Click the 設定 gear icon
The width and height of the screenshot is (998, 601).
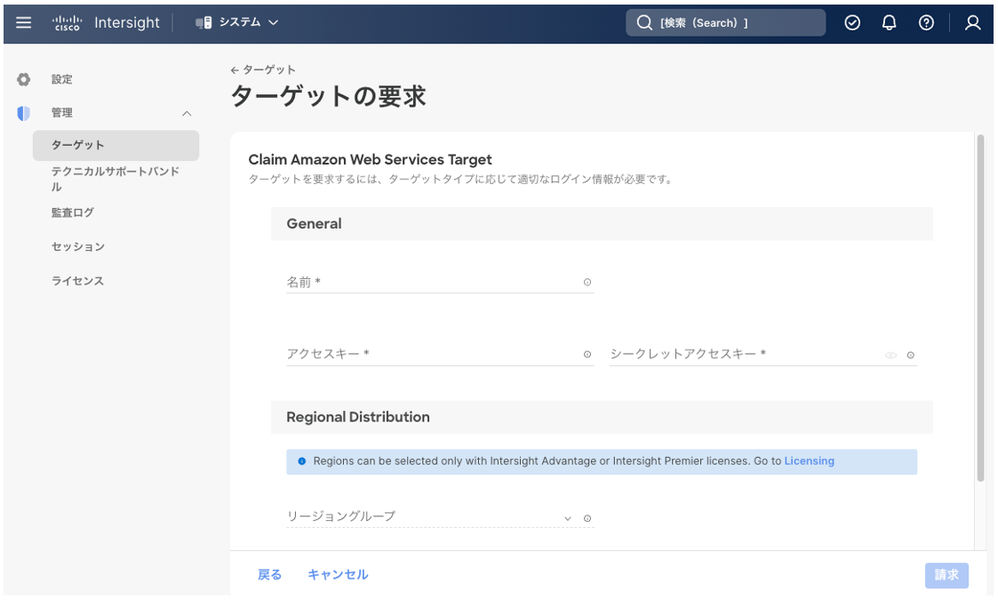[x=24, y=80]
